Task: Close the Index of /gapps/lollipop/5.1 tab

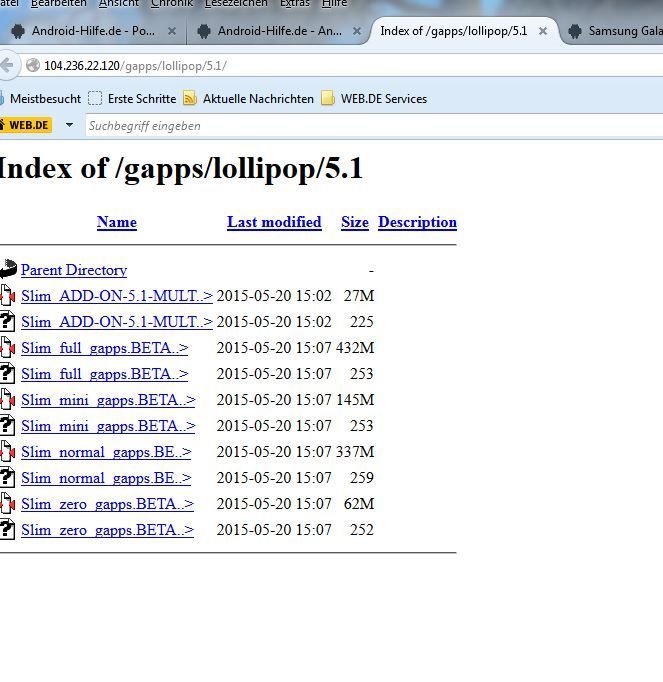Action: click(x=542, y=31)
